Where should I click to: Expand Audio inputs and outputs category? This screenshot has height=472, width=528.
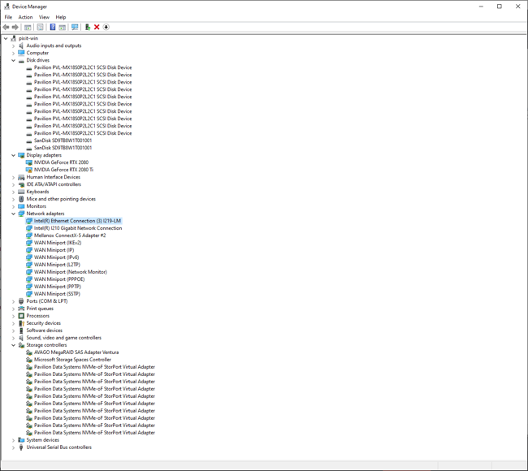tap(13, 45)
